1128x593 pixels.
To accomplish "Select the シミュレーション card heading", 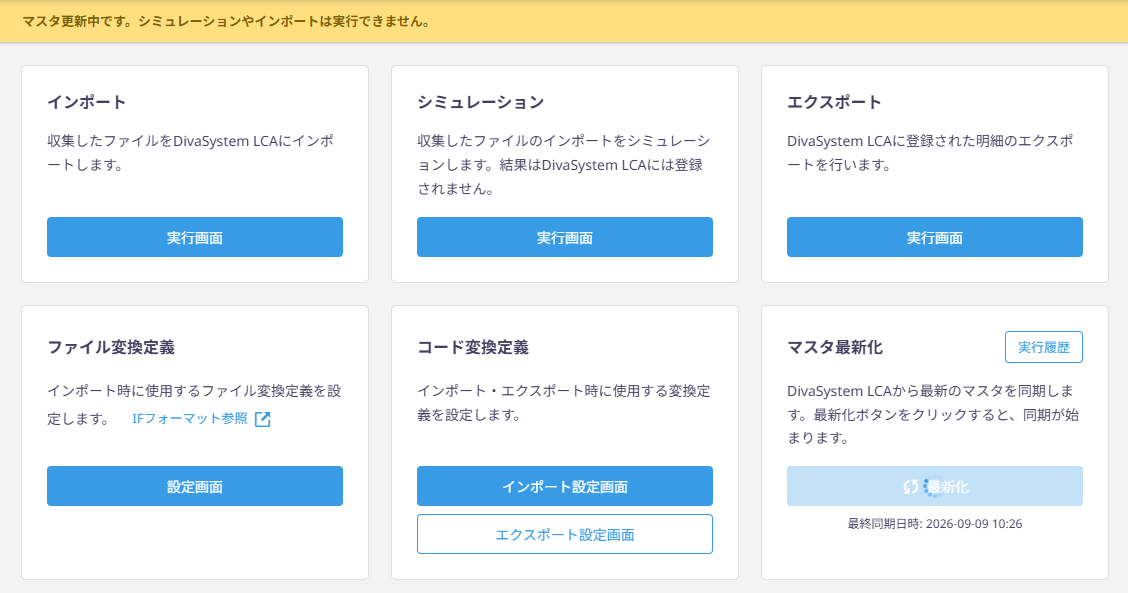I will (x=481, y=102).
